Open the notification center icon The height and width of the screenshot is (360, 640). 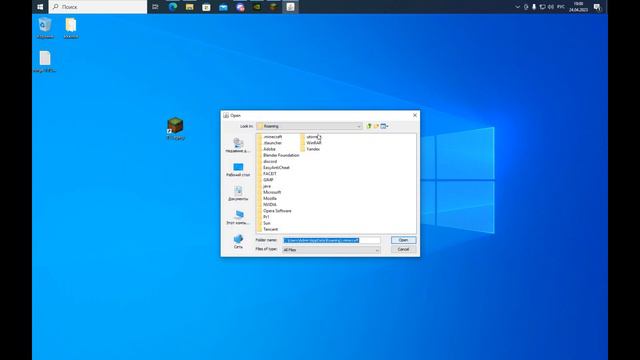(597, 7)
